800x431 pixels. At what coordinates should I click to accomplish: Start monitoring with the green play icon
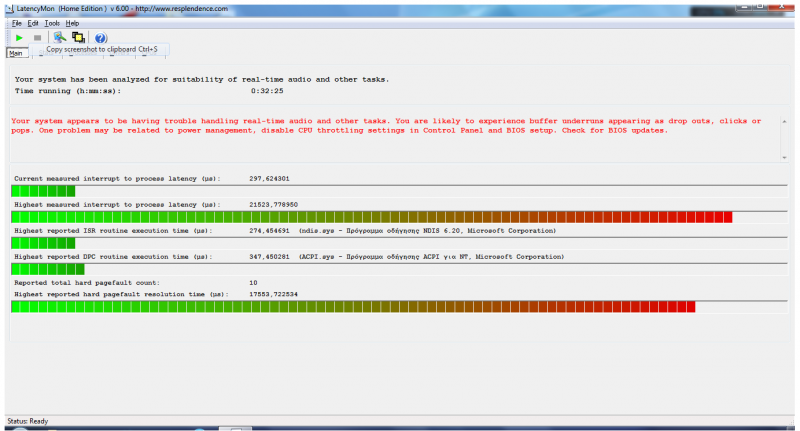[x=19, y=37]
